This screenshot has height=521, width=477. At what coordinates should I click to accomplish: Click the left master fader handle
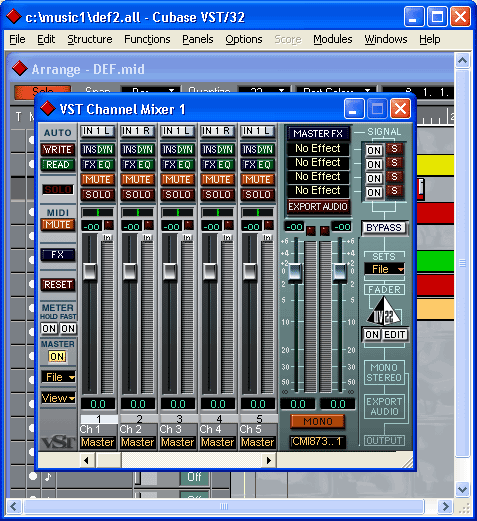295,272
